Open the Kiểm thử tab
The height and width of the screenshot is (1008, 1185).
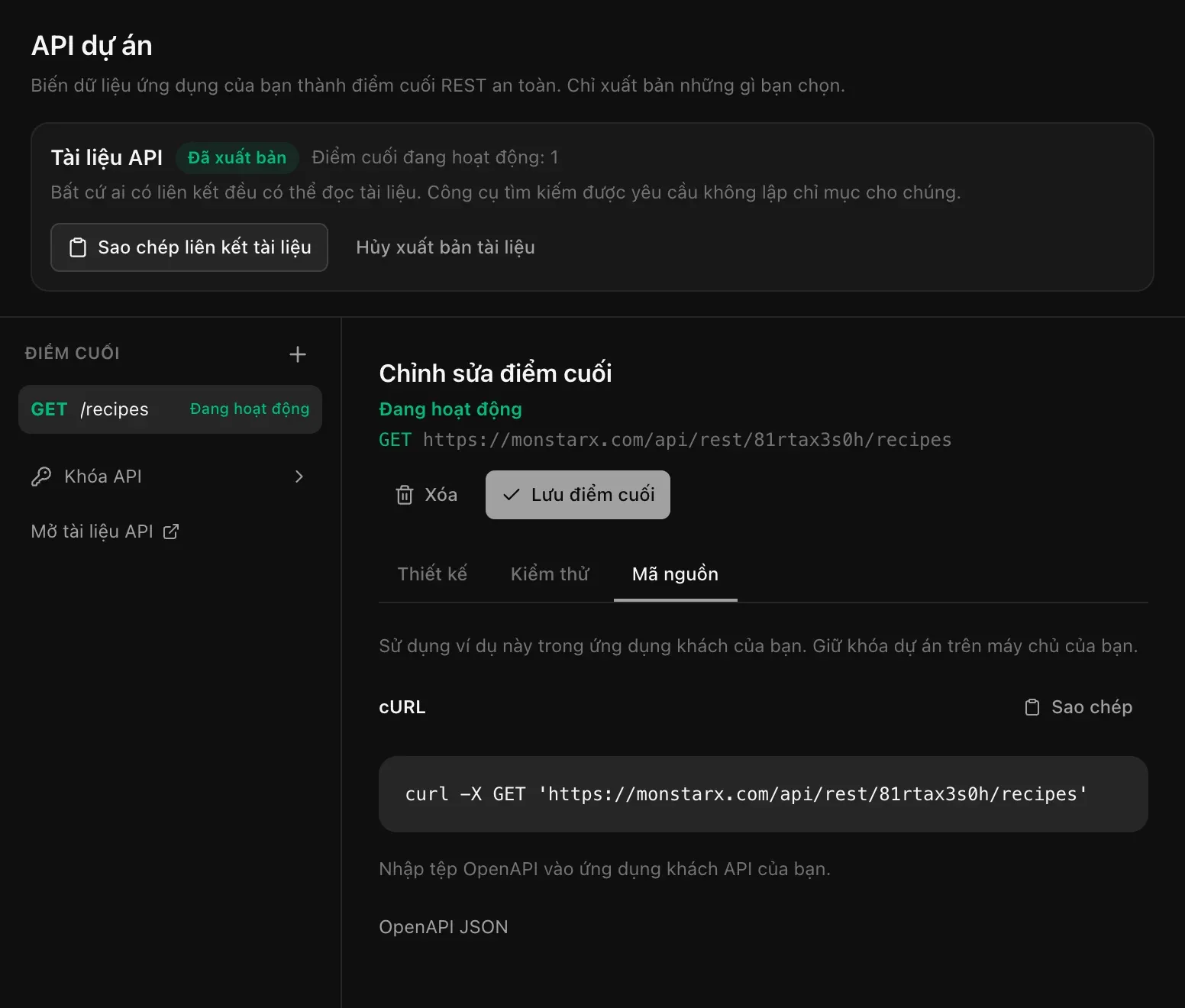(550, 574)
